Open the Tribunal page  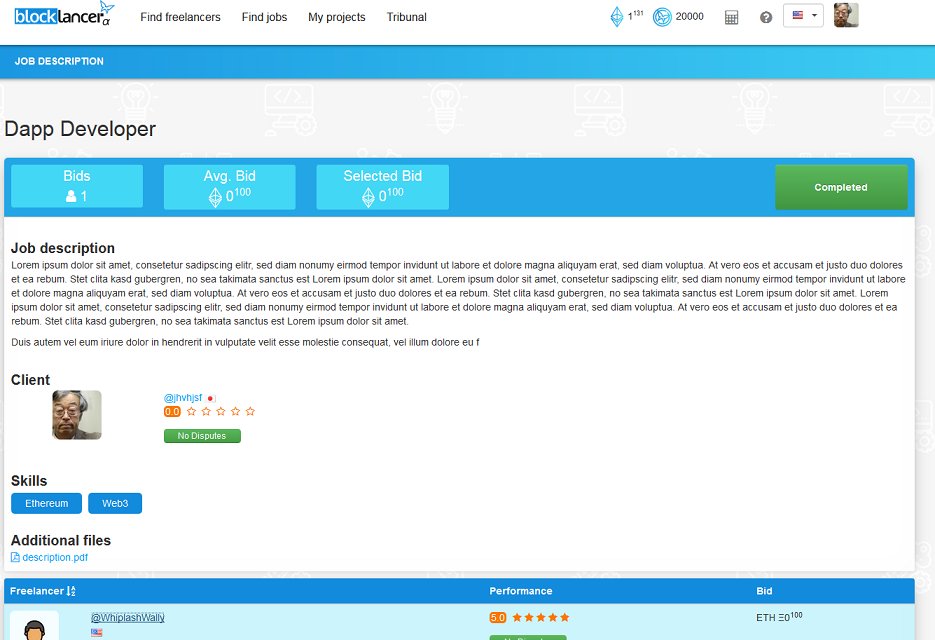[x=406, y=17]
